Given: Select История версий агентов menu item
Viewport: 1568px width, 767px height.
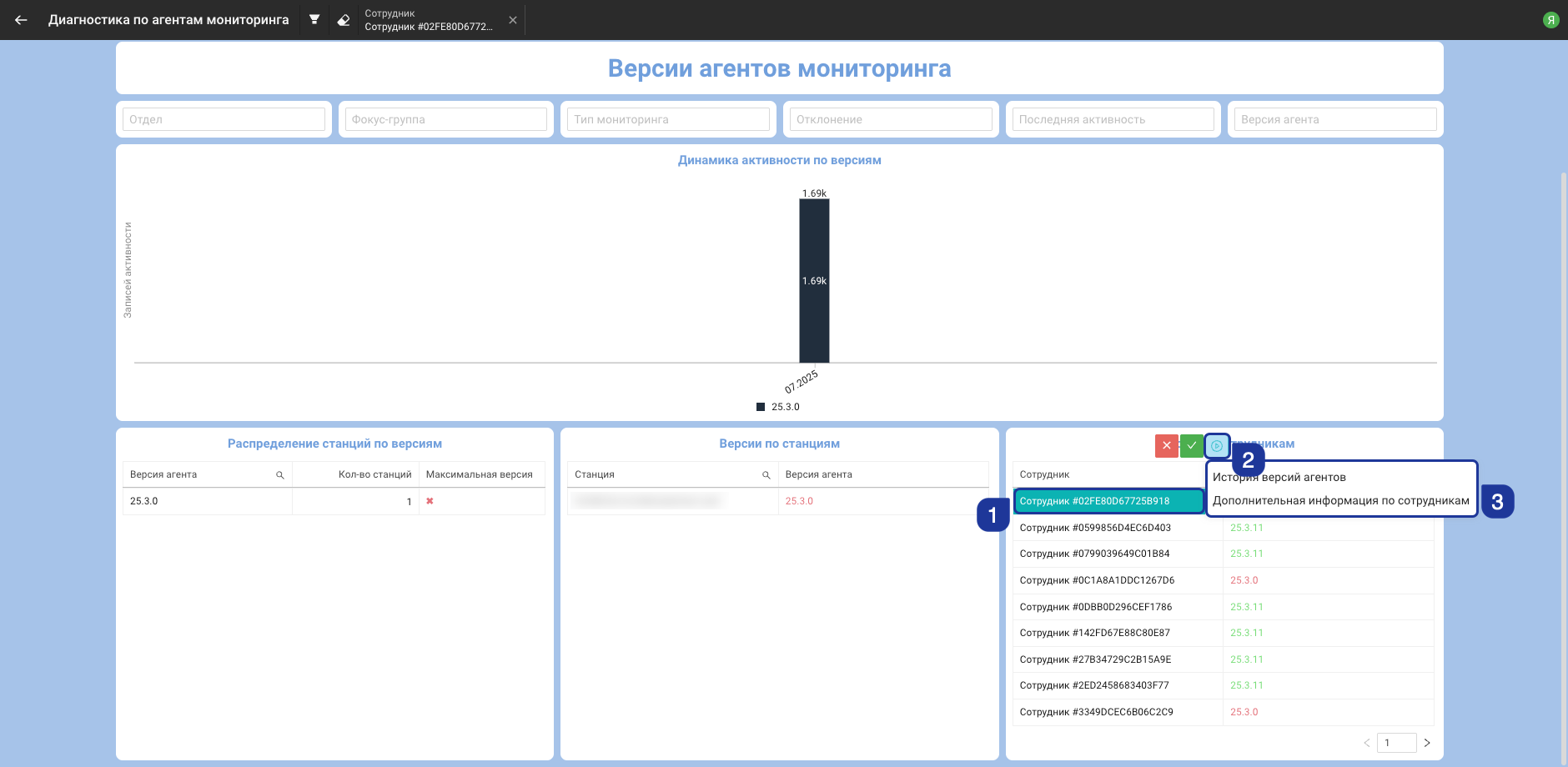Looking at the screenshot, I should pyautogui.click(x=1279, y=478).
